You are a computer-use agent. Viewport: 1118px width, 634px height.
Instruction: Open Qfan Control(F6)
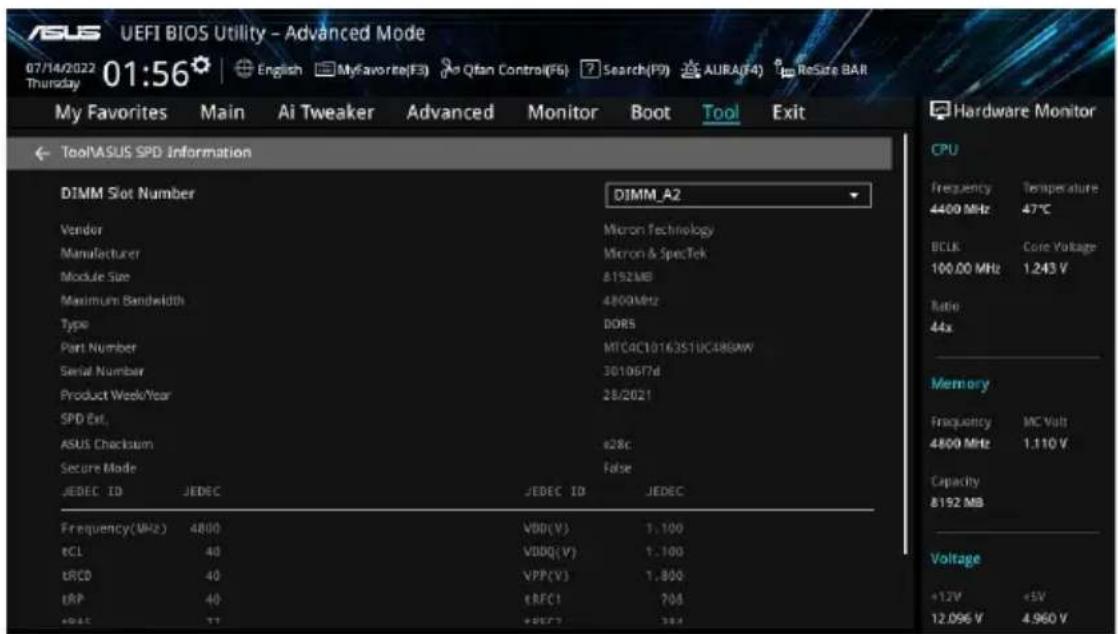[504, 70]
